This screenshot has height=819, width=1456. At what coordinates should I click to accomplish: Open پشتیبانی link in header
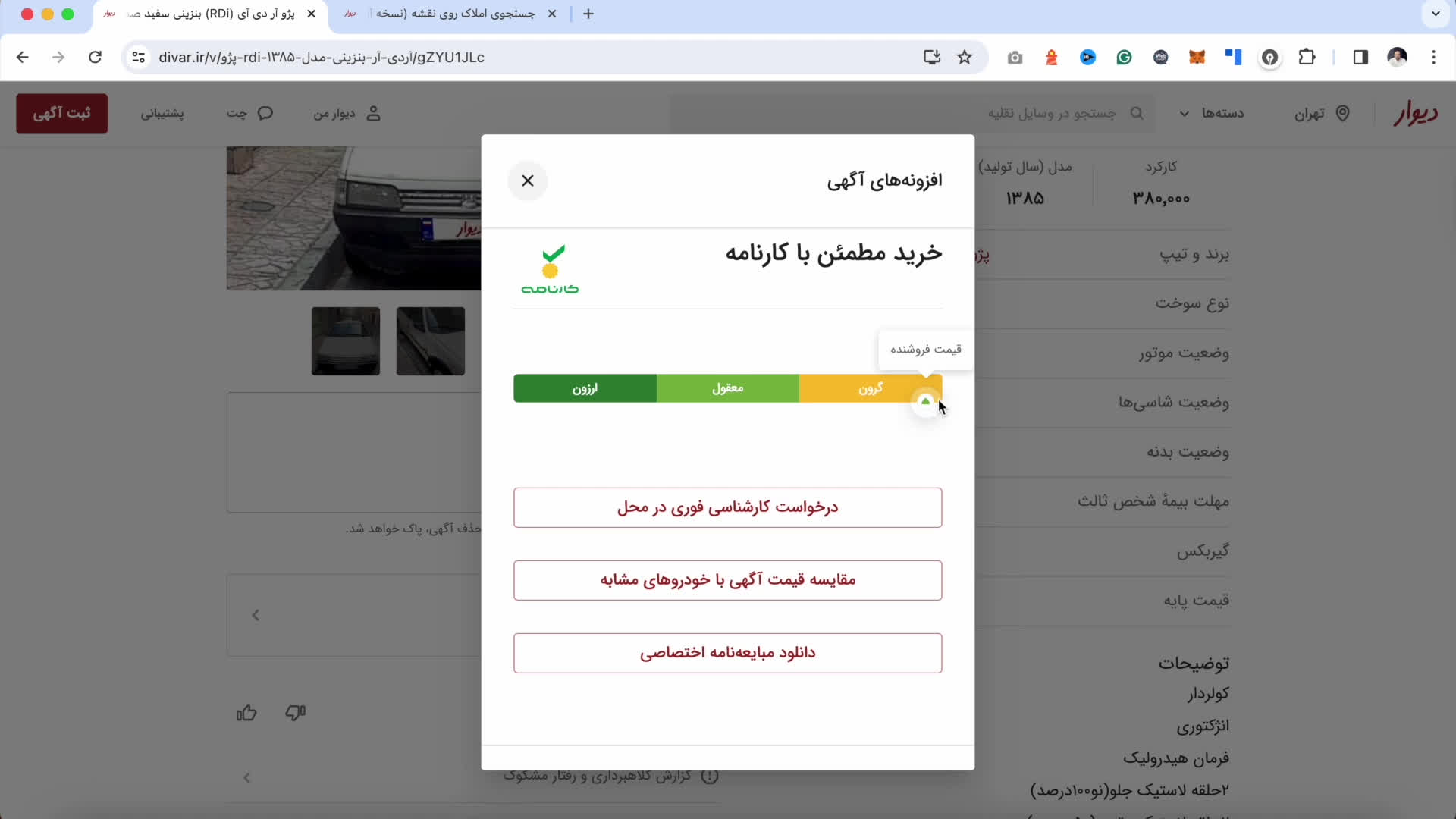[162, 114]
